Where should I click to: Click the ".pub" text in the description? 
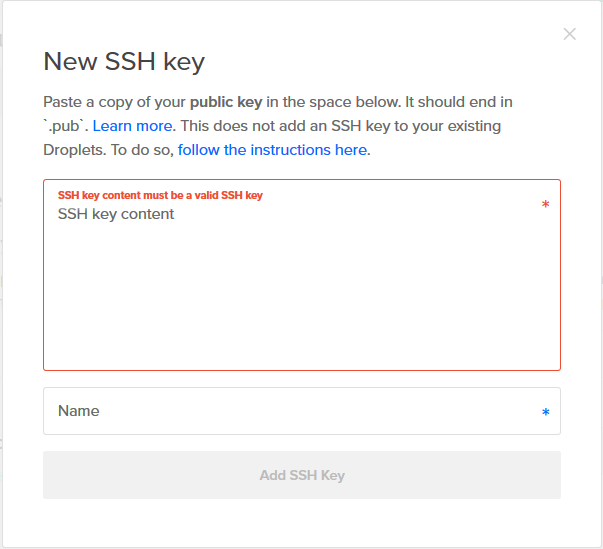pyautogui.click(x=66, y=126)
